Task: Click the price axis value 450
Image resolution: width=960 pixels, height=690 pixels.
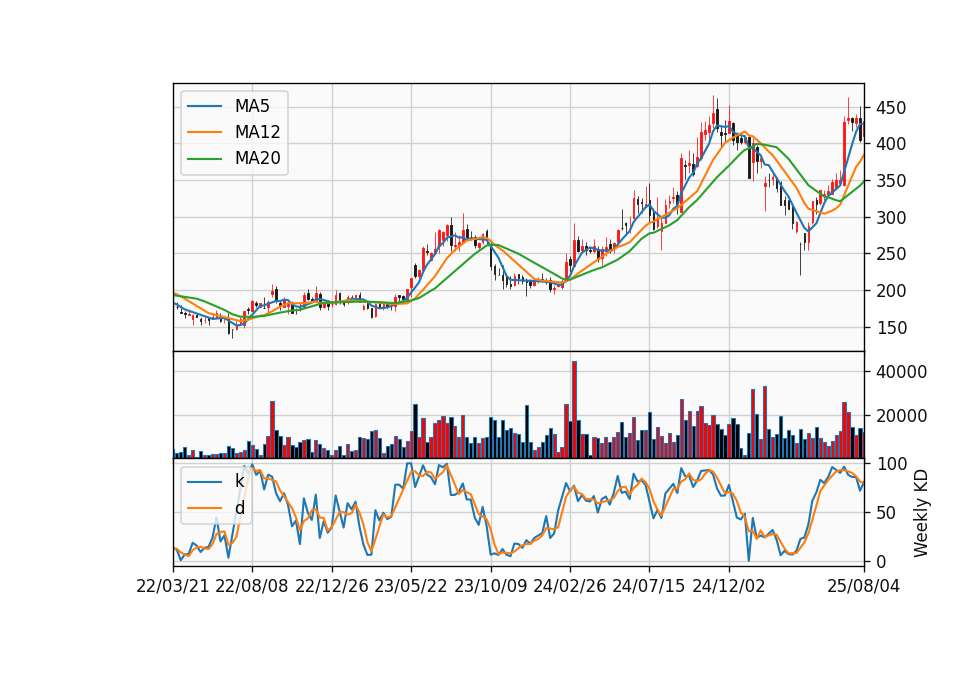Action: (x=891, y=108)
